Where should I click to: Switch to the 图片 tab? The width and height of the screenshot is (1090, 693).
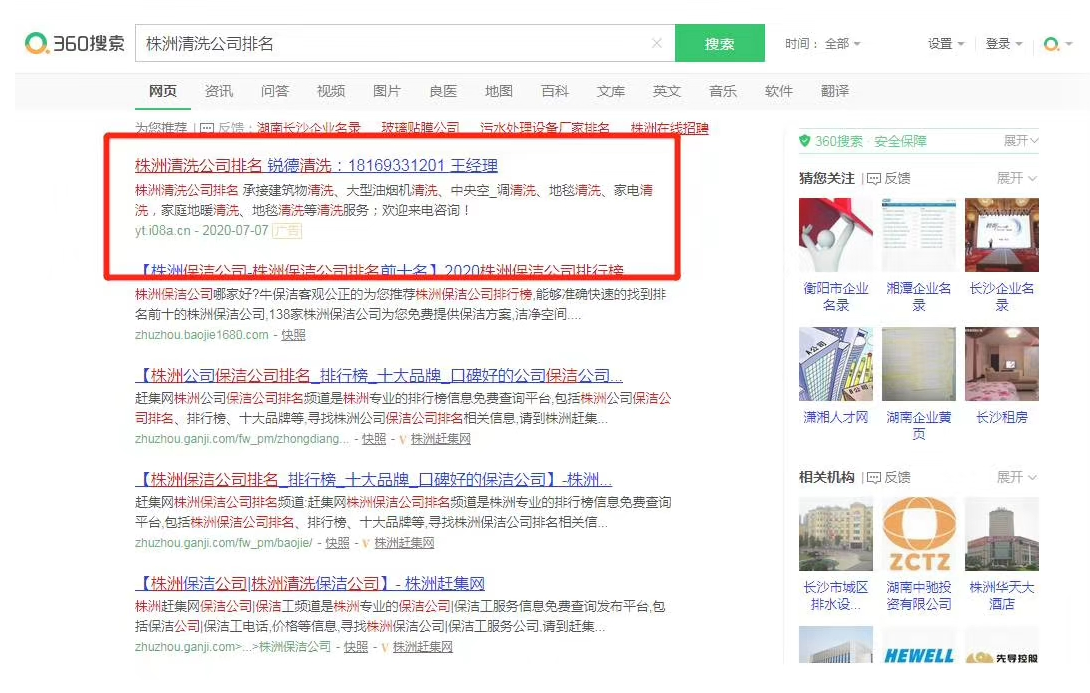[x=387, y=91]
